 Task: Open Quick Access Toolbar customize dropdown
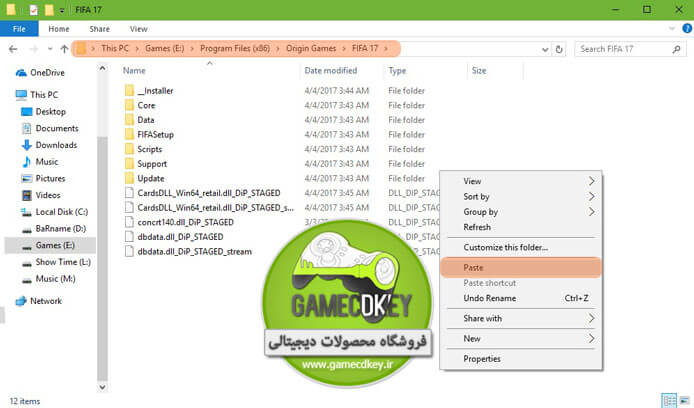coord(62,10)
